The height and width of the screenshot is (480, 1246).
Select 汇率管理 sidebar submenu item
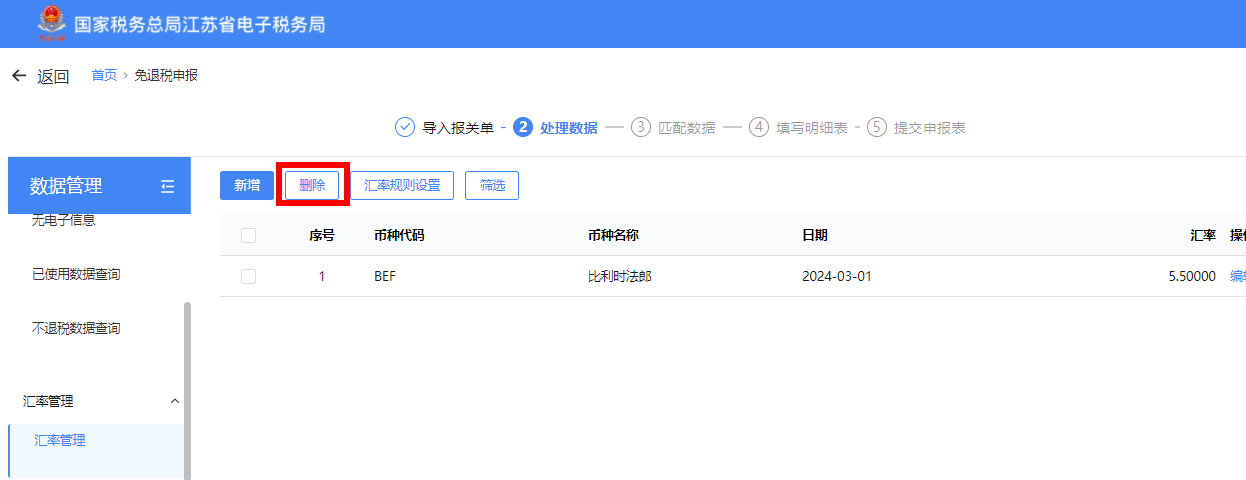pyautogui.click(x=60, y=440)
